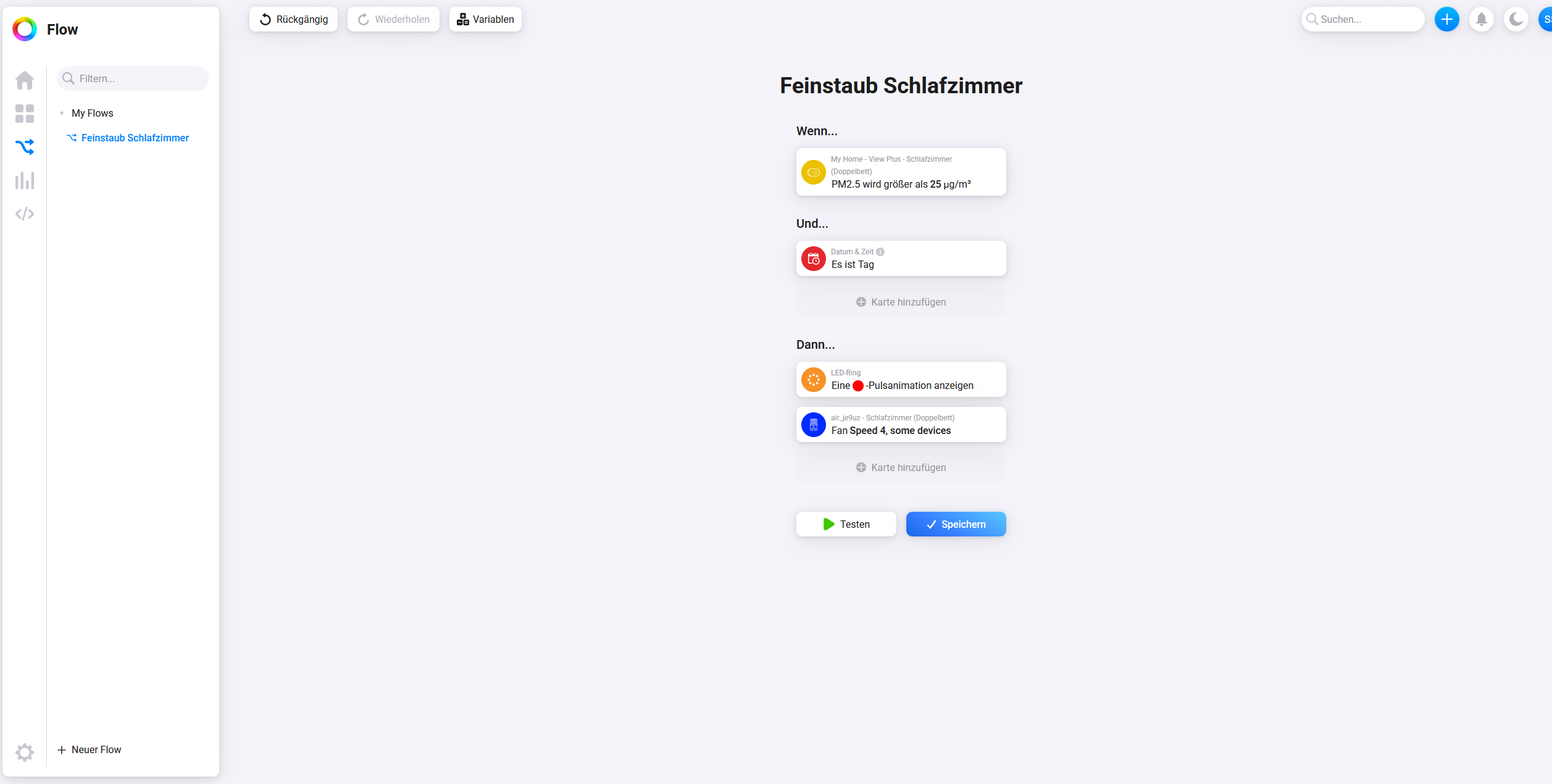
Task: Click the Rückgängig undo button
Action: (293, 20)
